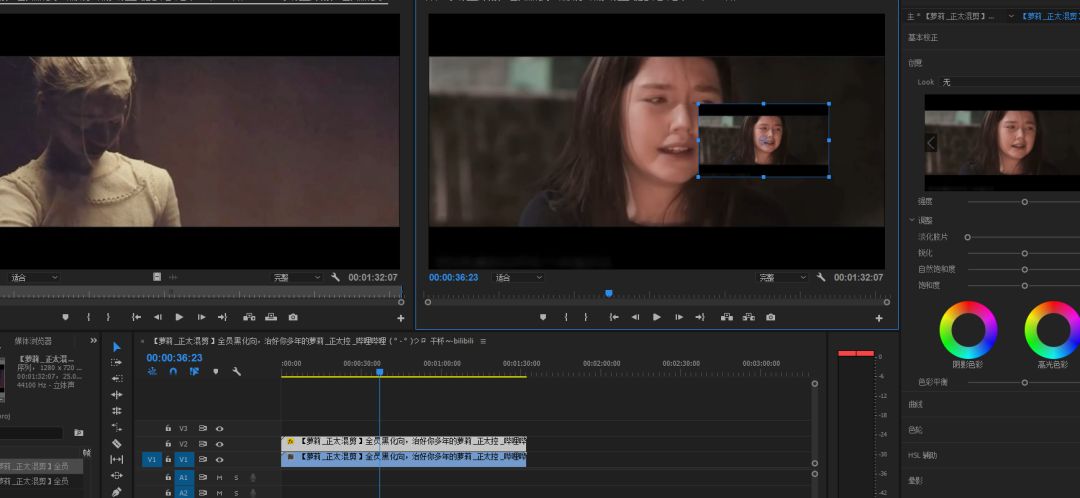The width and height of the screenshot is (1080, 498).
Task: Adjust the 锐化 slider handle
Action: point(1024,253)
